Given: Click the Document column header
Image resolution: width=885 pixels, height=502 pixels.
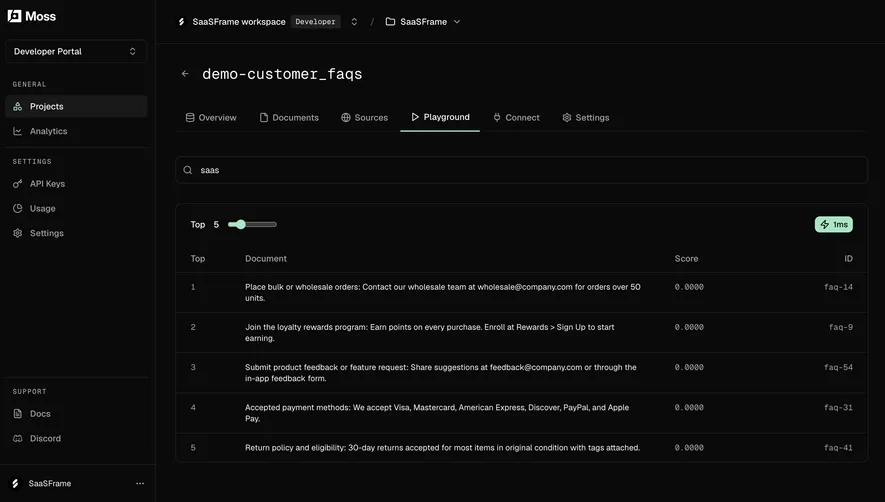Looking at the screenshot, I should click(266, 259).
